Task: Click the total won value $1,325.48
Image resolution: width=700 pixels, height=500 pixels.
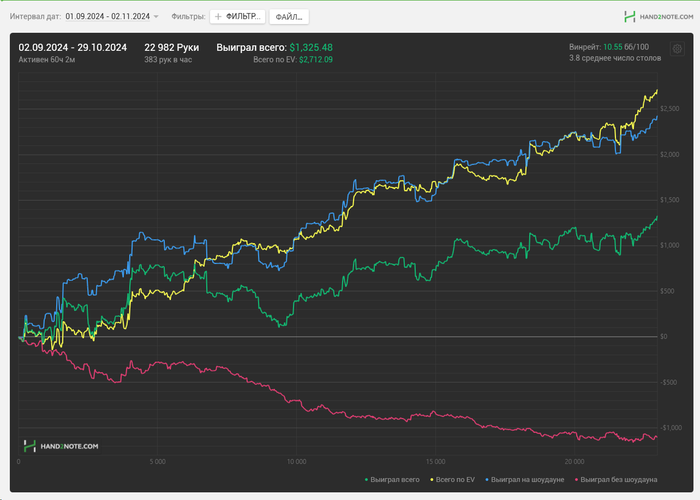Action: (x=311, y=47)
